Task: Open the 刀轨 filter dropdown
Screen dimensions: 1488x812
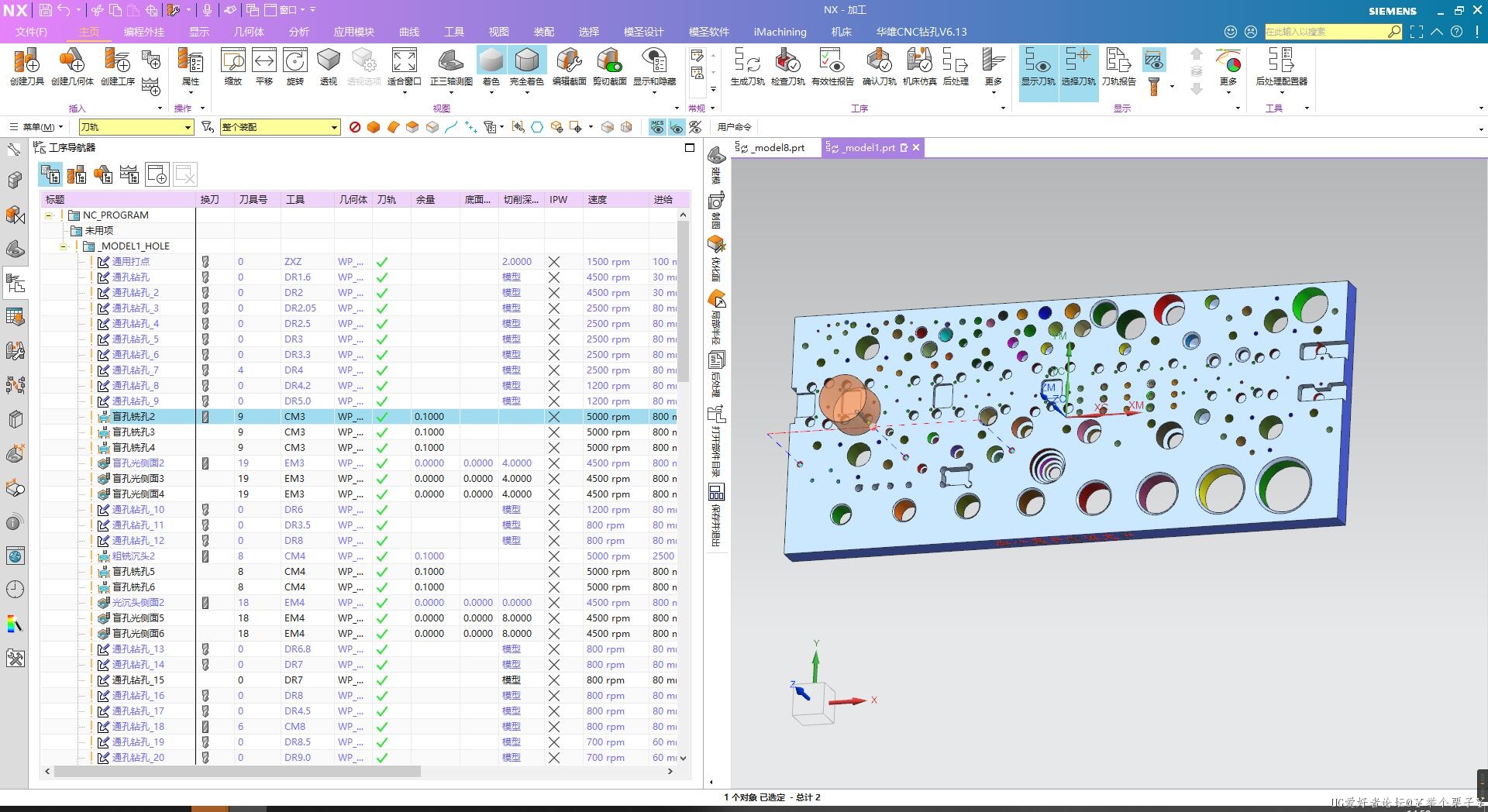Action: [x=188, y=127]
